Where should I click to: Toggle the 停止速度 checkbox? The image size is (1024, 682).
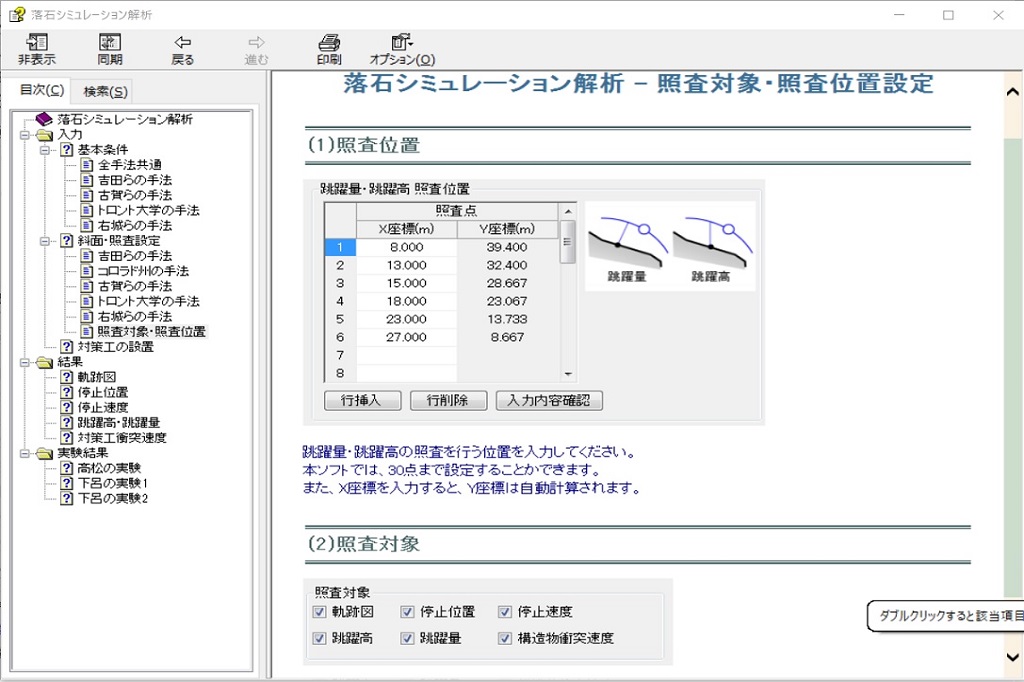505,612
